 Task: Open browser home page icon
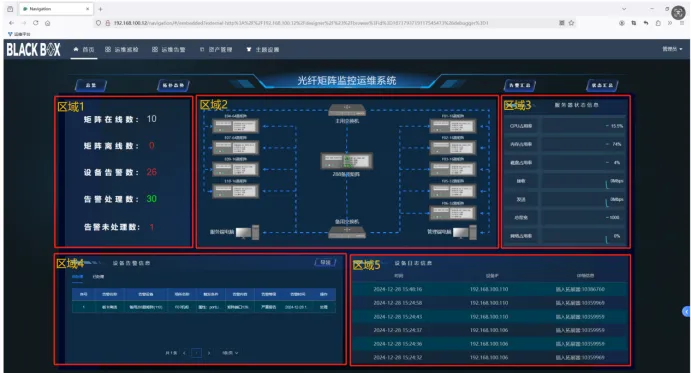pos(48,23)
